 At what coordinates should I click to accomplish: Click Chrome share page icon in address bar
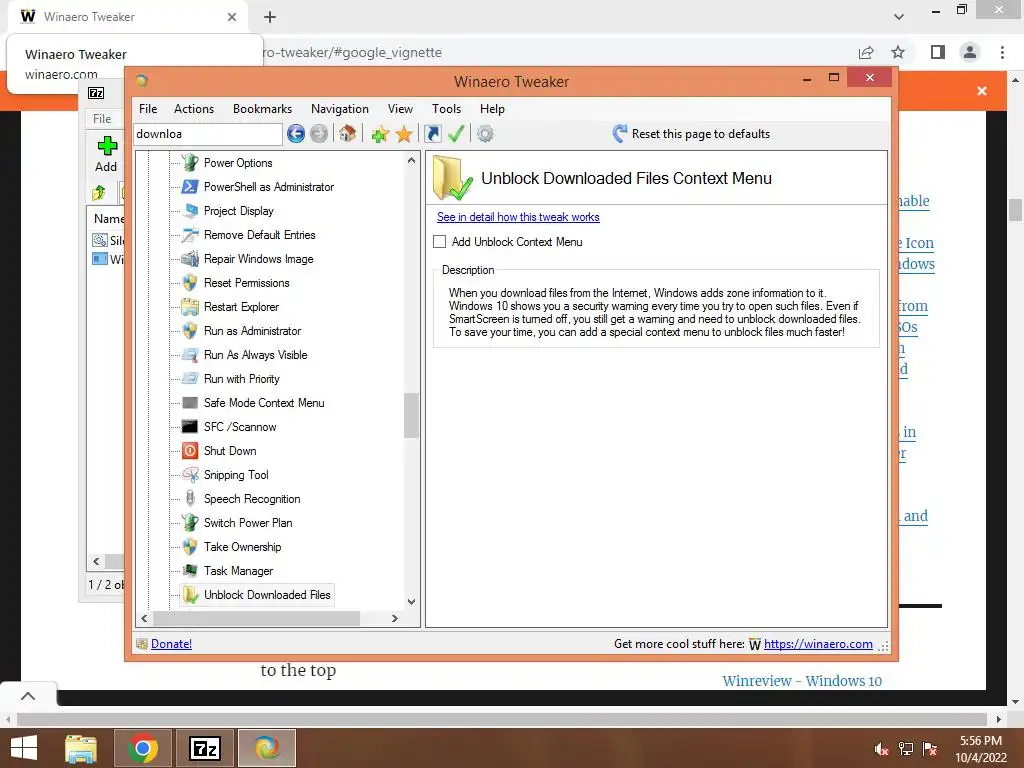pos(866,52)
